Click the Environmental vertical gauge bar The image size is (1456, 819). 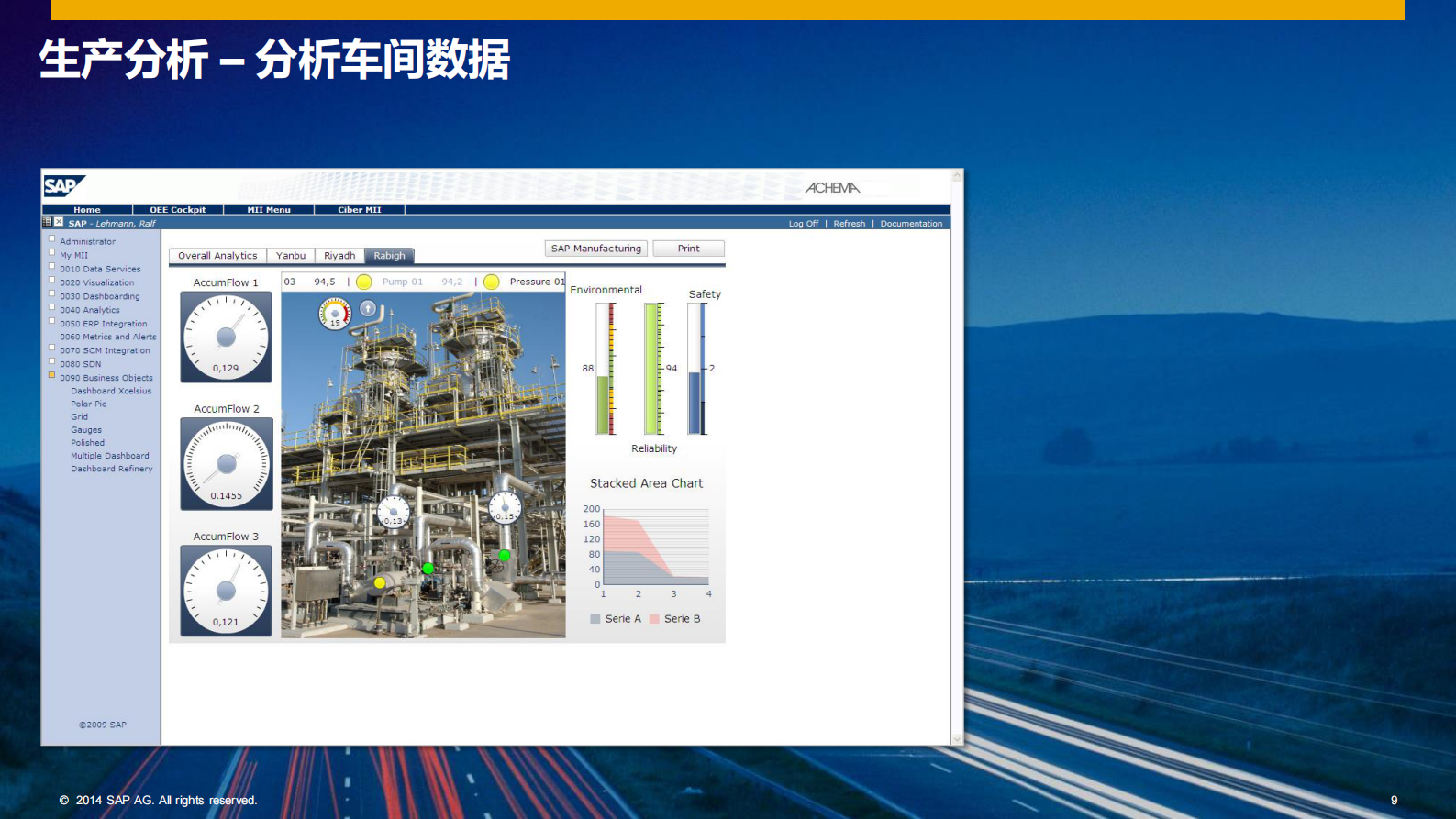[x=606, y=369]
